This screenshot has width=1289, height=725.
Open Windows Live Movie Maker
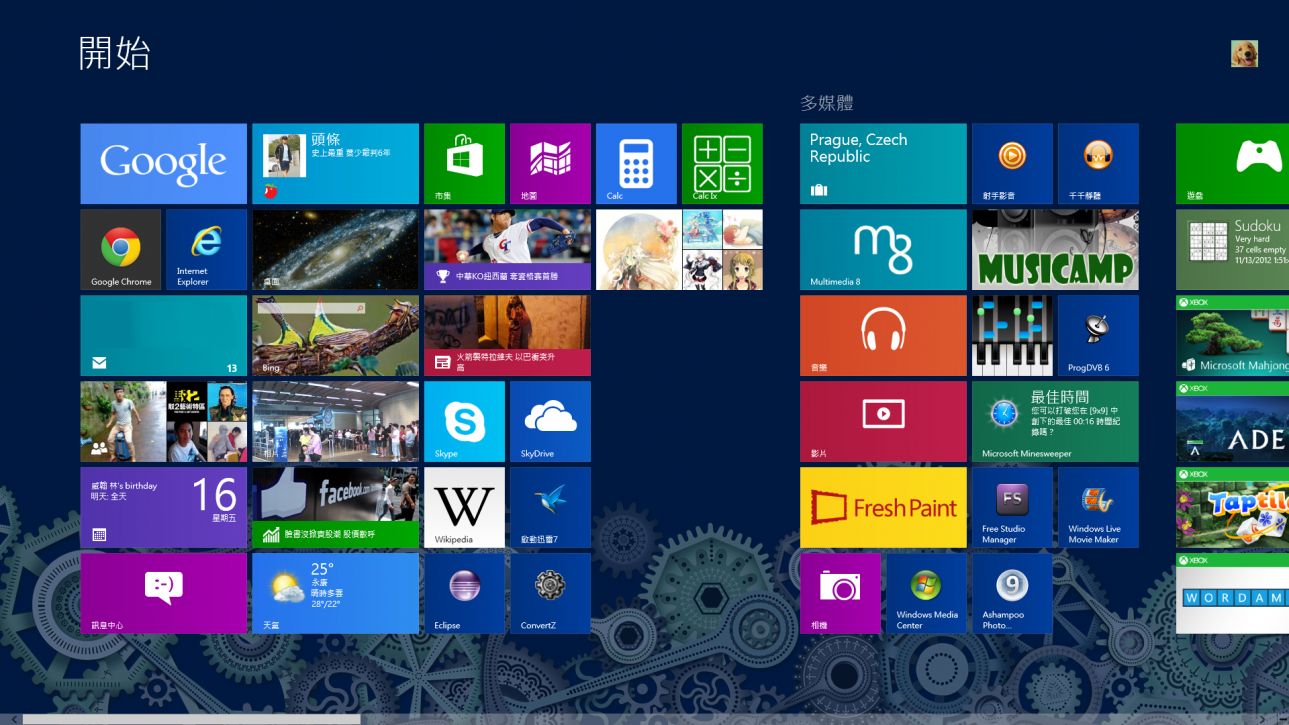[1097, 507]
